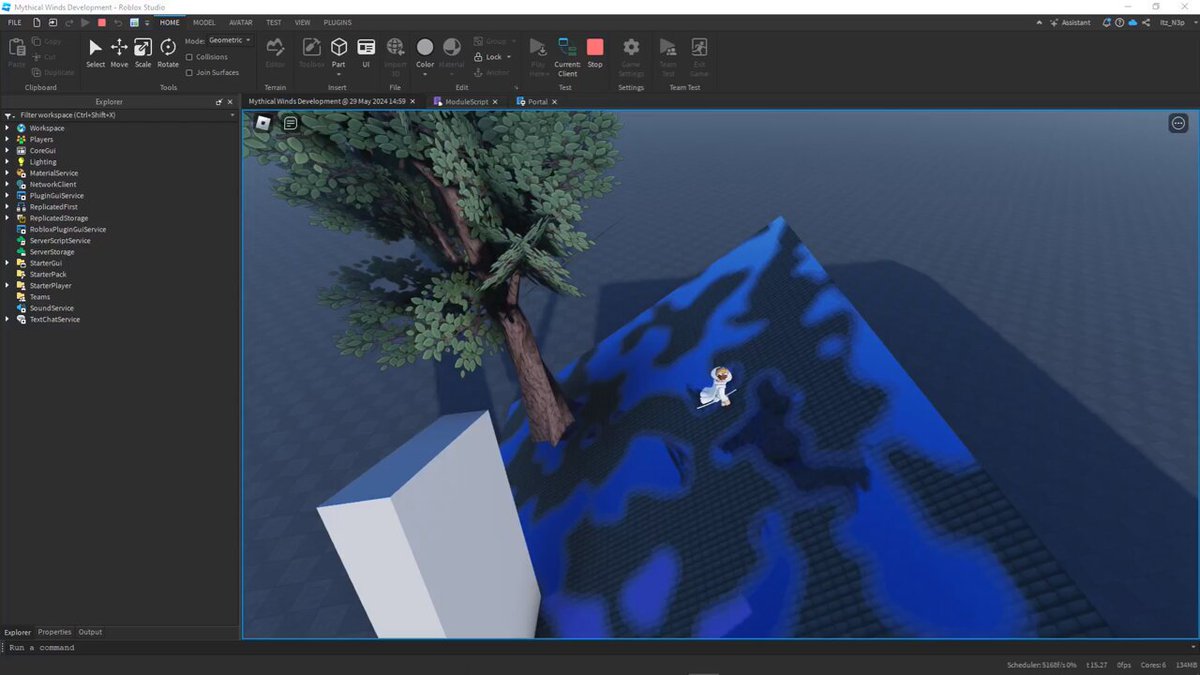Open the FILE menu
The height and width of the screenshot is (675, 1200).
tap(15, 22)
